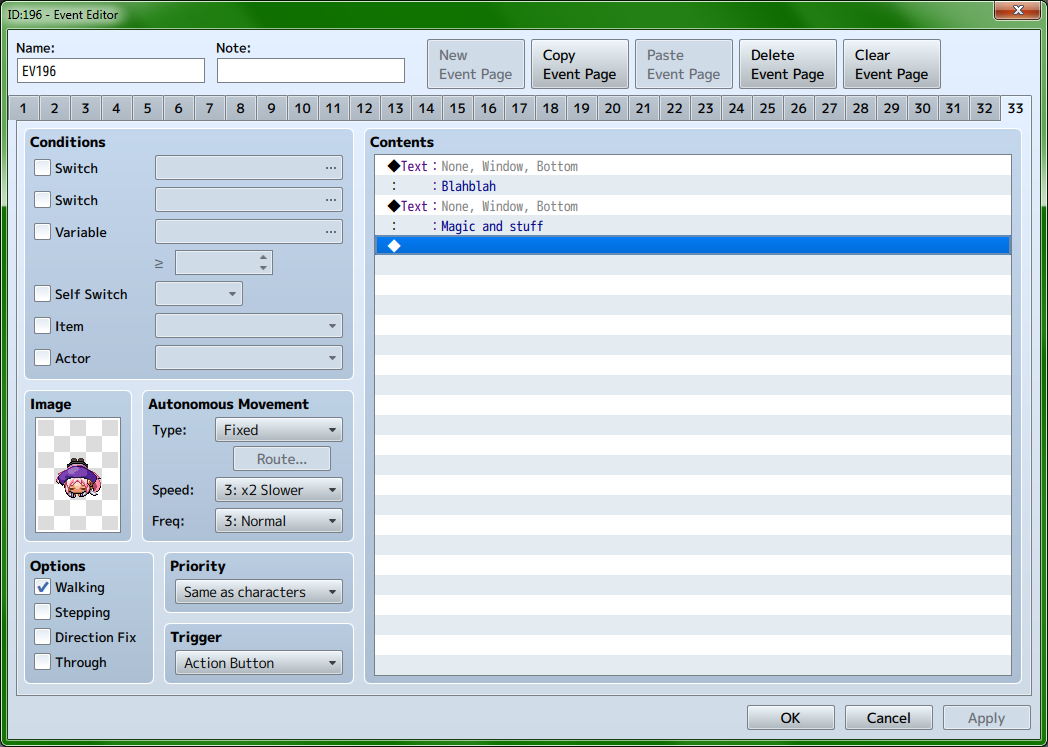
Task: Confirm with the OK button
Action: point(791,718)
